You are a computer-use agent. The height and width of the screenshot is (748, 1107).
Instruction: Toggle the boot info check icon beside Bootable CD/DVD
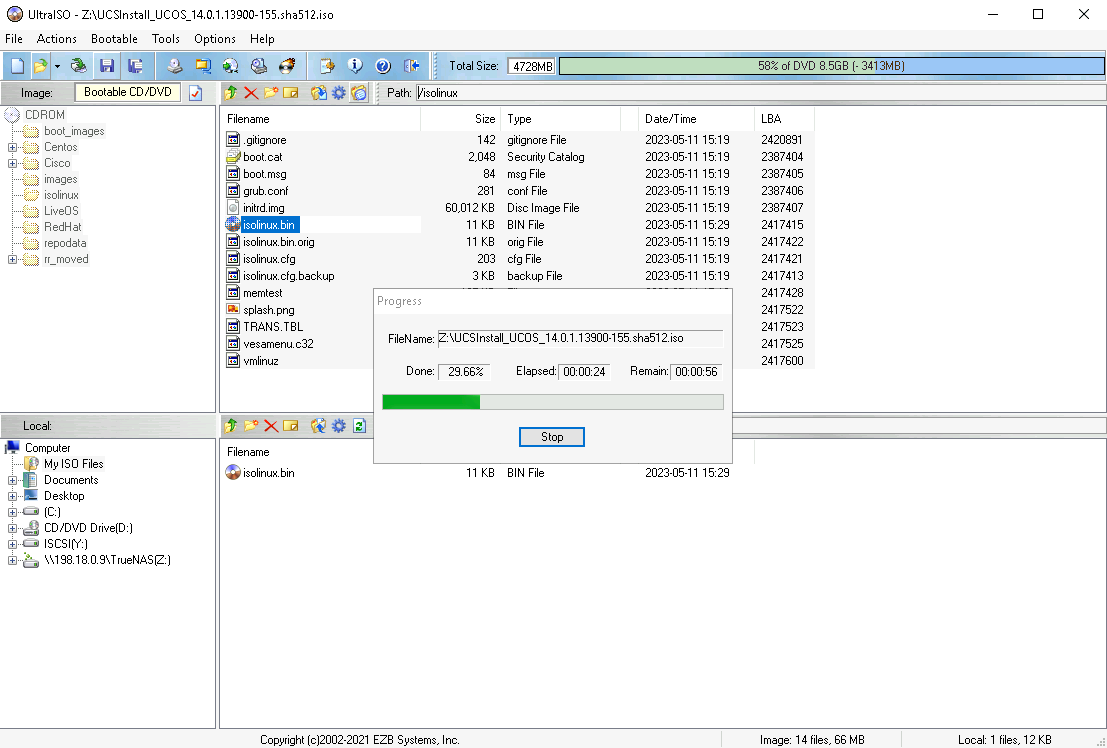click(196, 93)
